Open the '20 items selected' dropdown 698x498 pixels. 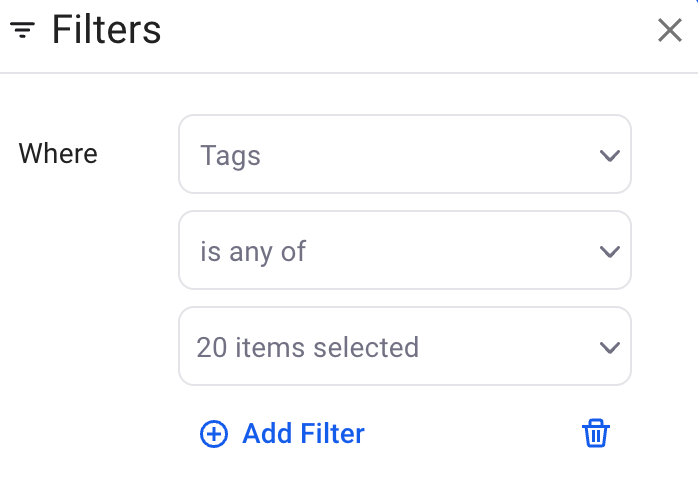pyautogui.click(x=404, y=347)
